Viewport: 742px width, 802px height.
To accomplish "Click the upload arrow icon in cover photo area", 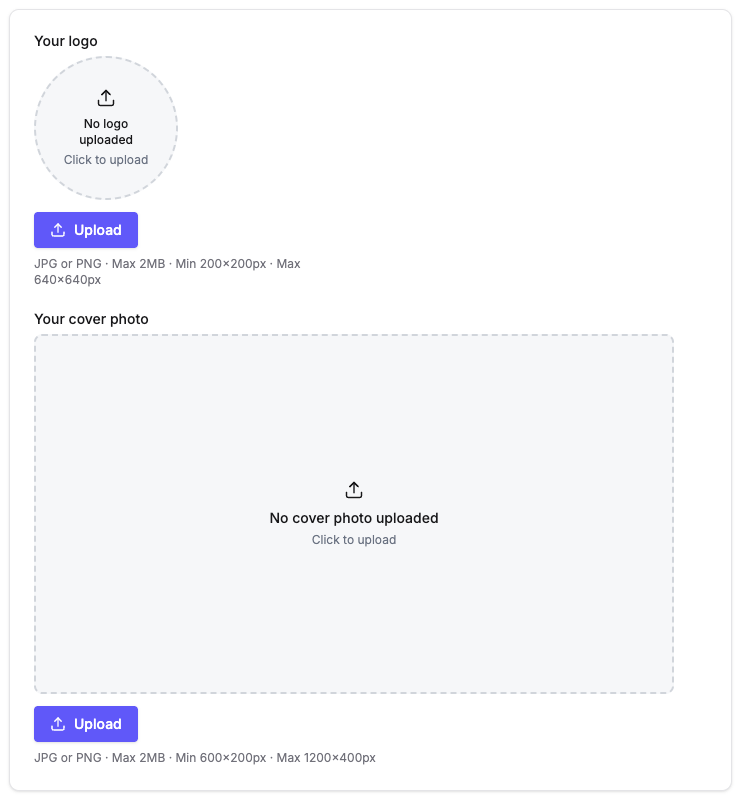I will [x=354, y=489].
